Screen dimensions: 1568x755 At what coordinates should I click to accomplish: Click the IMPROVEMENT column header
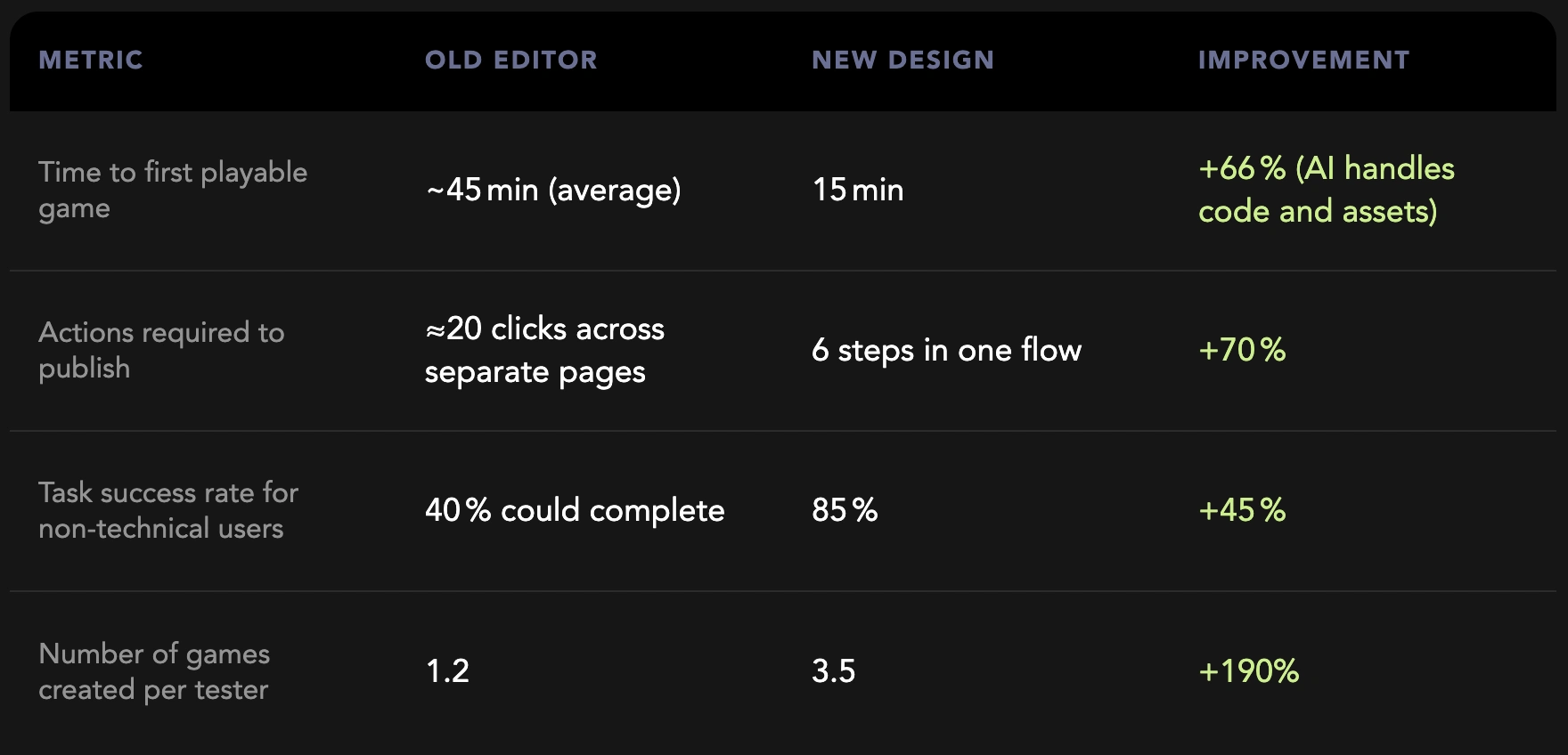coord(1303,60)
